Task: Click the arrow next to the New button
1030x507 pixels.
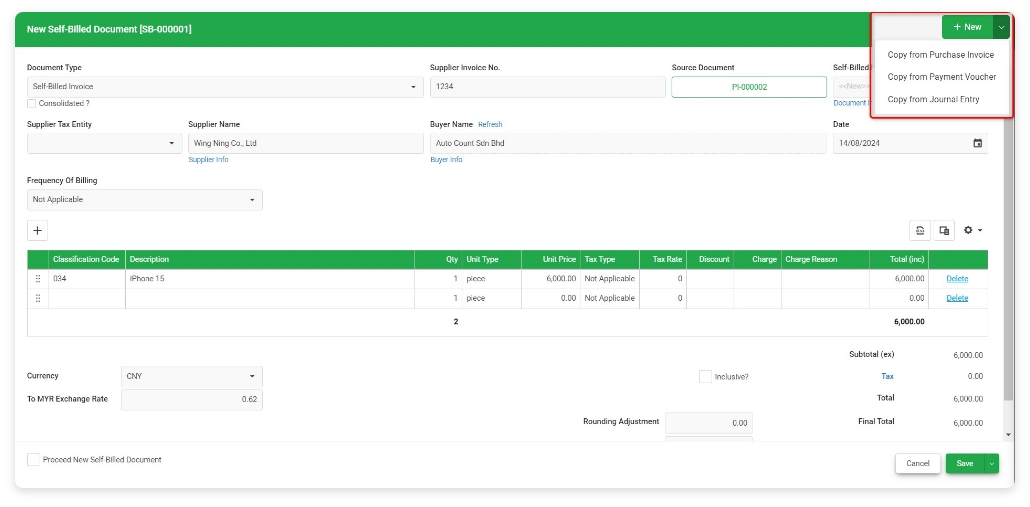Action: pyautogui.click(x=1002, y=28)
